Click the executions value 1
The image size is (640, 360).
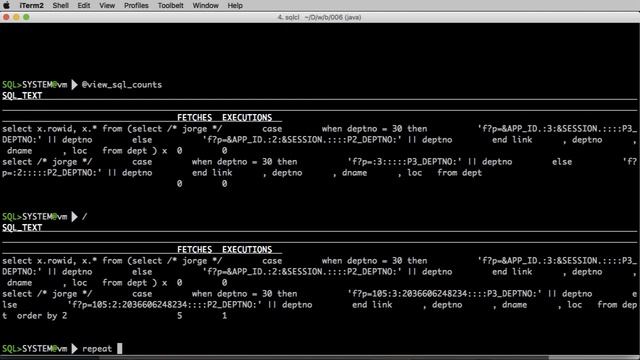(224, 316)
